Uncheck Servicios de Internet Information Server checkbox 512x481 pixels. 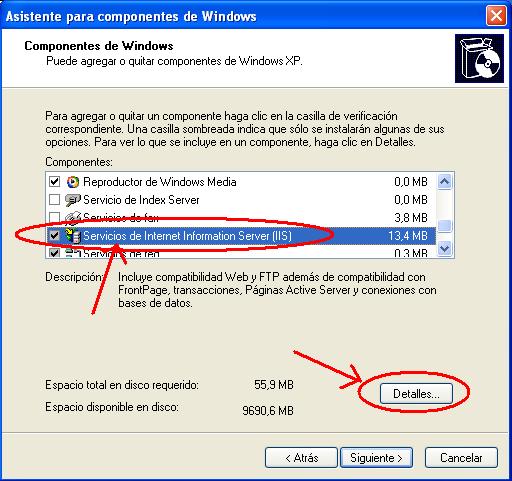pyautogui.click(x=54, y=236)
